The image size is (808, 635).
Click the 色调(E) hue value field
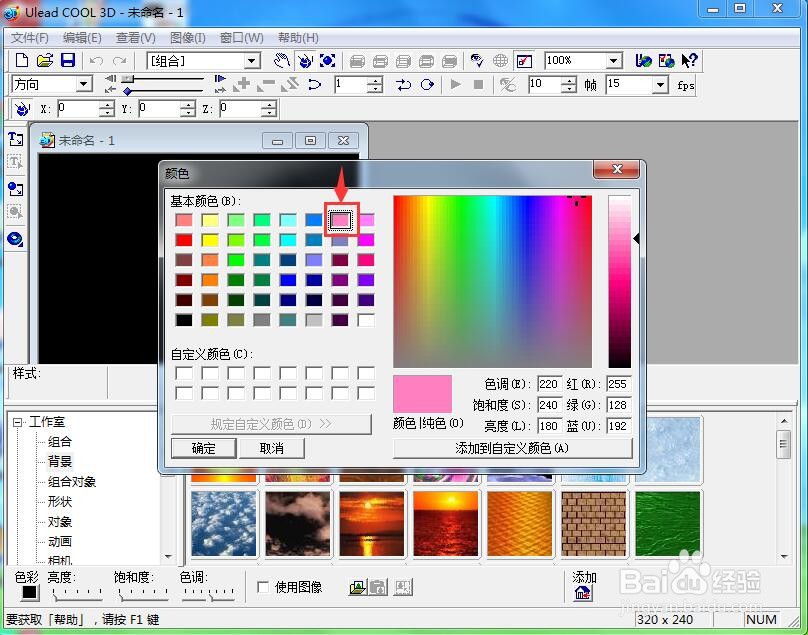(x=548, y=384)
